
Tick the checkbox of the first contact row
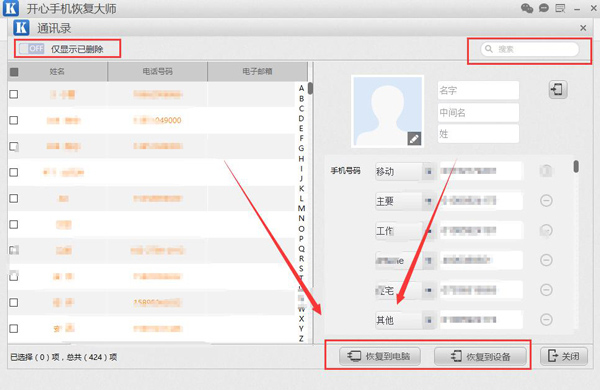(14, 94)
